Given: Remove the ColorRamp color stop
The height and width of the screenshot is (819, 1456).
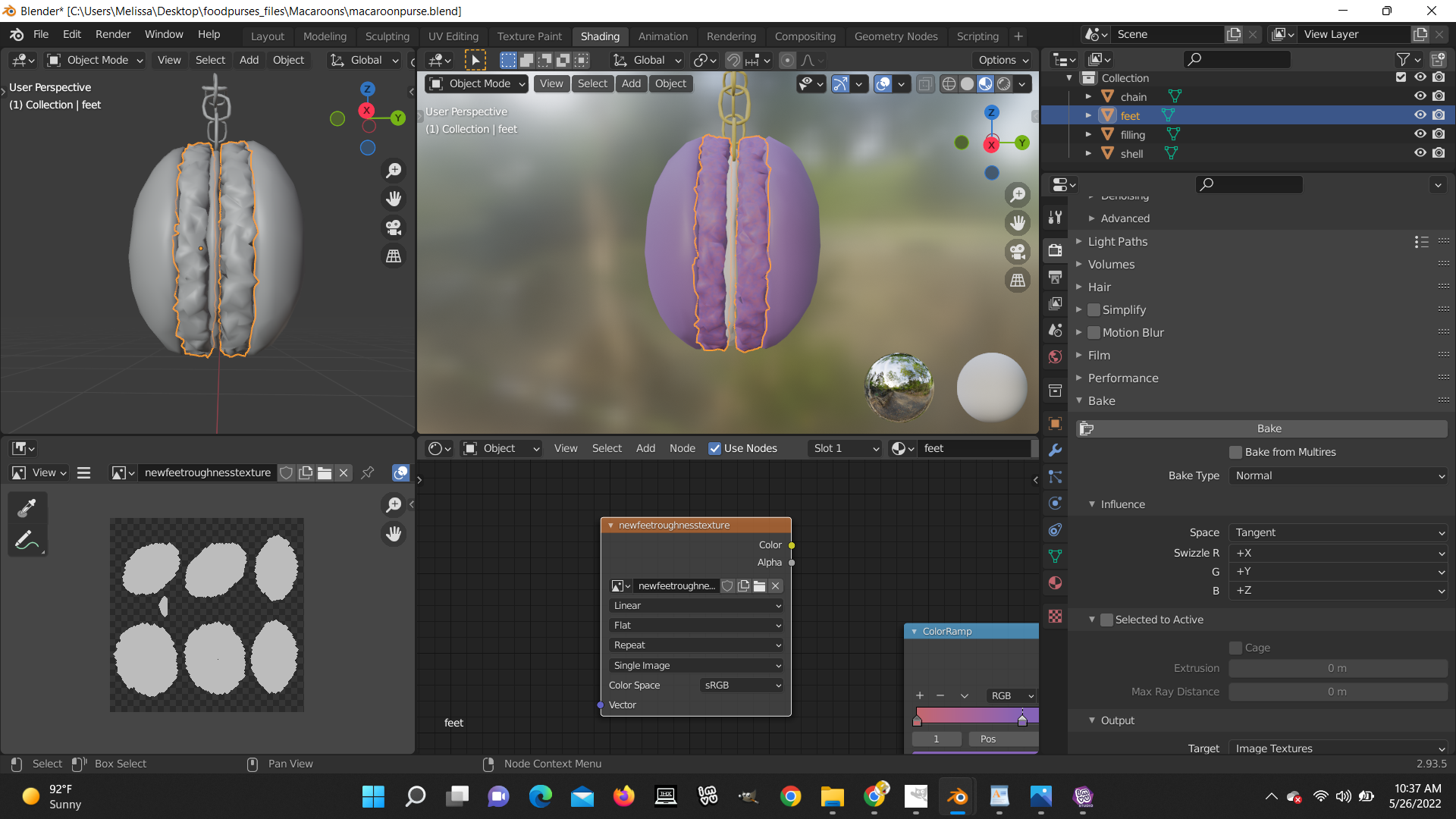Looking at the screenshot, I should pos(940,695).
